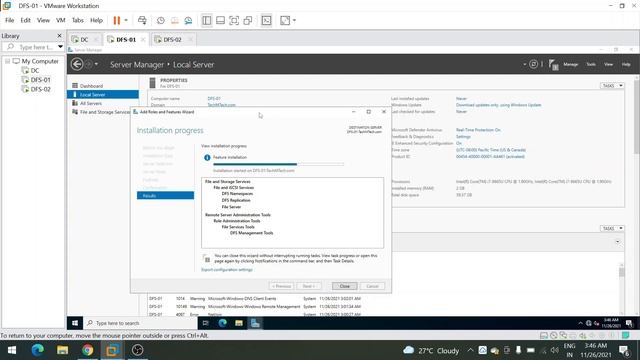Launch Chrome from host taskbar
The height and width of the screenshot is (360, 640).
pyautogui.click(x=87, y=350)
